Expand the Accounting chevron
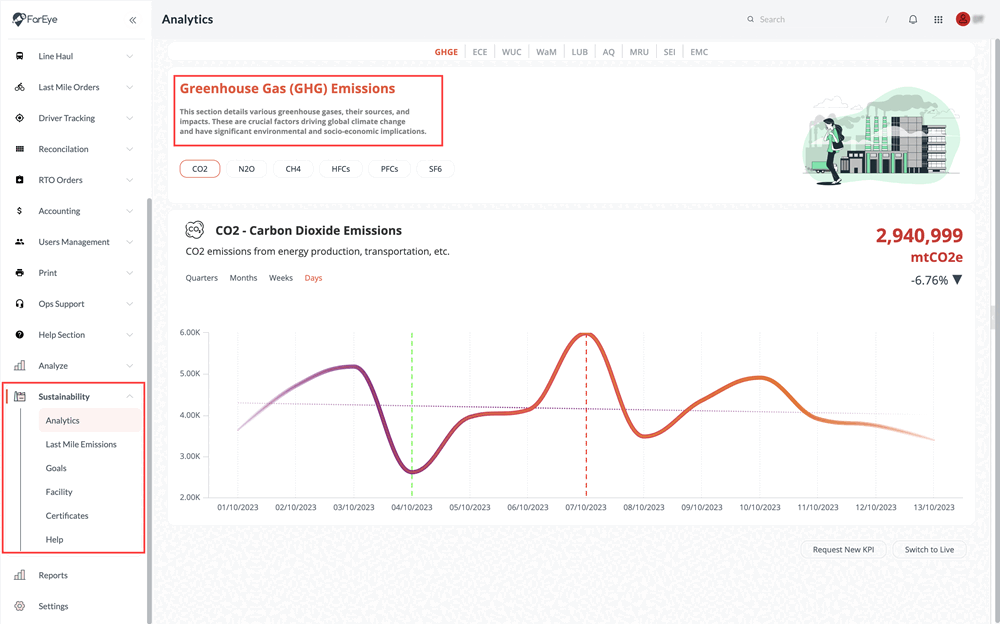 pyautogui.click(x=129, y=211)
